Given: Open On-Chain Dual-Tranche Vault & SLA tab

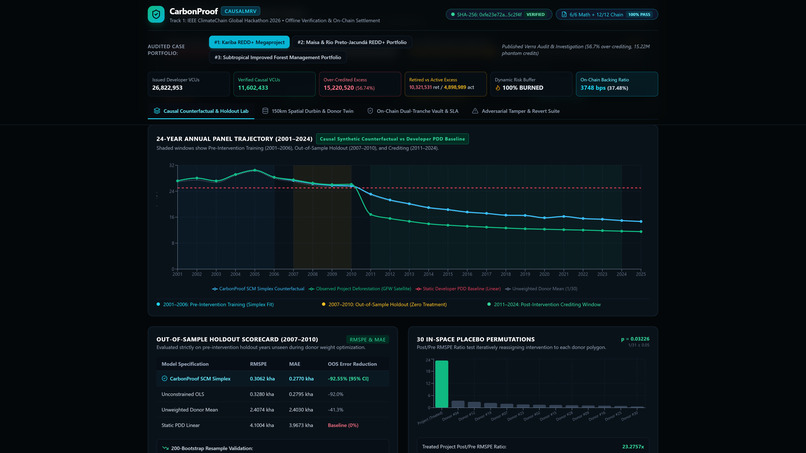Looking at the screenshot, I should (413, 111).
